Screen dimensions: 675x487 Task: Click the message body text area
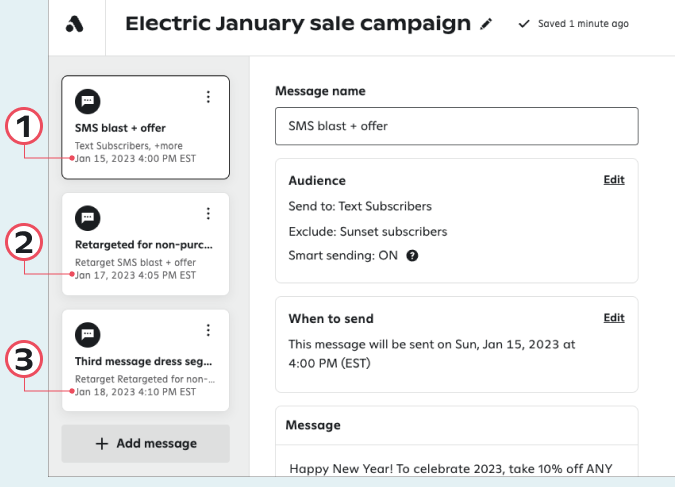[x=455, y=467]
